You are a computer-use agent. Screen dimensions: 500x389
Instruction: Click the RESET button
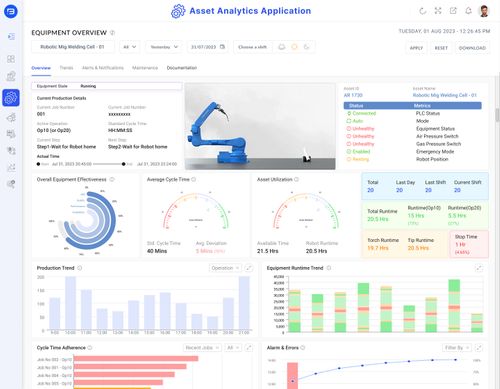tap(441, 48)
